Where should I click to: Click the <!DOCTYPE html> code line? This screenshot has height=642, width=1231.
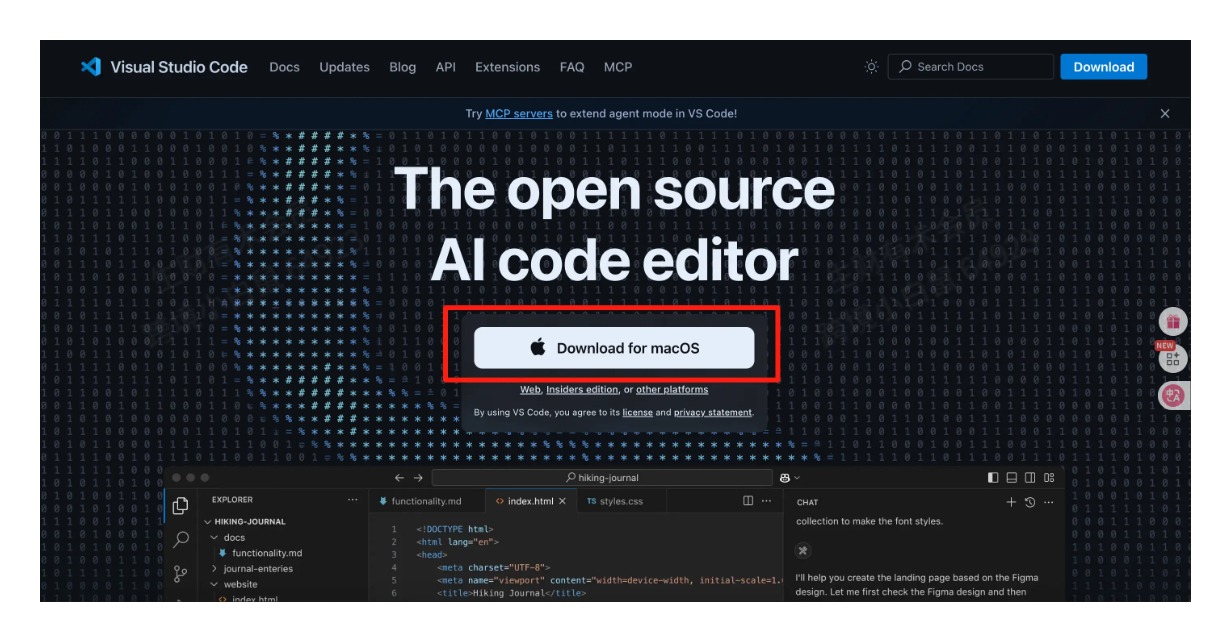click(455, 529)
